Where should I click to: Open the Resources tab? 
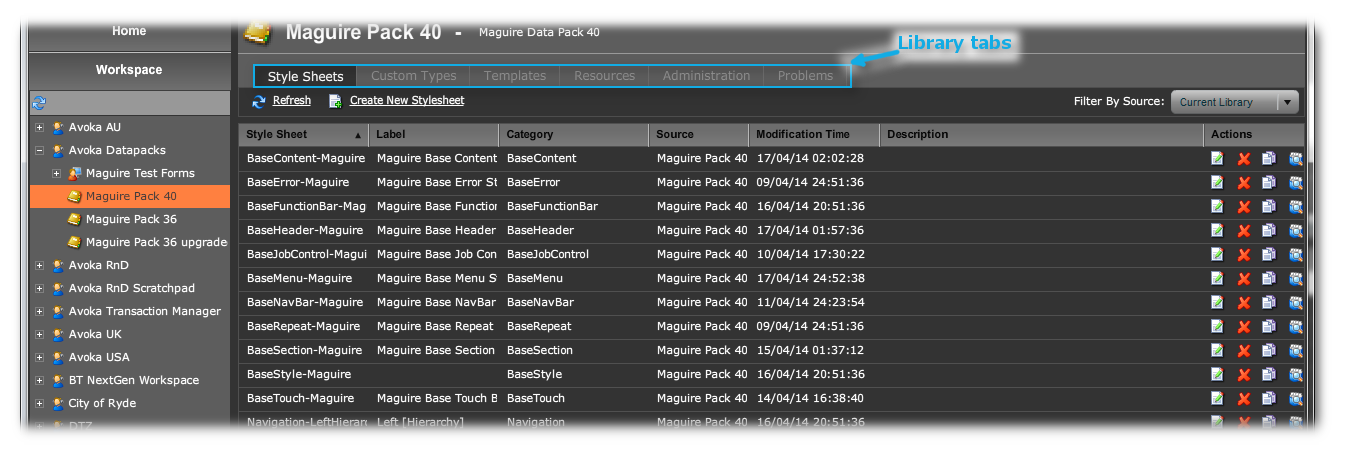604,76
